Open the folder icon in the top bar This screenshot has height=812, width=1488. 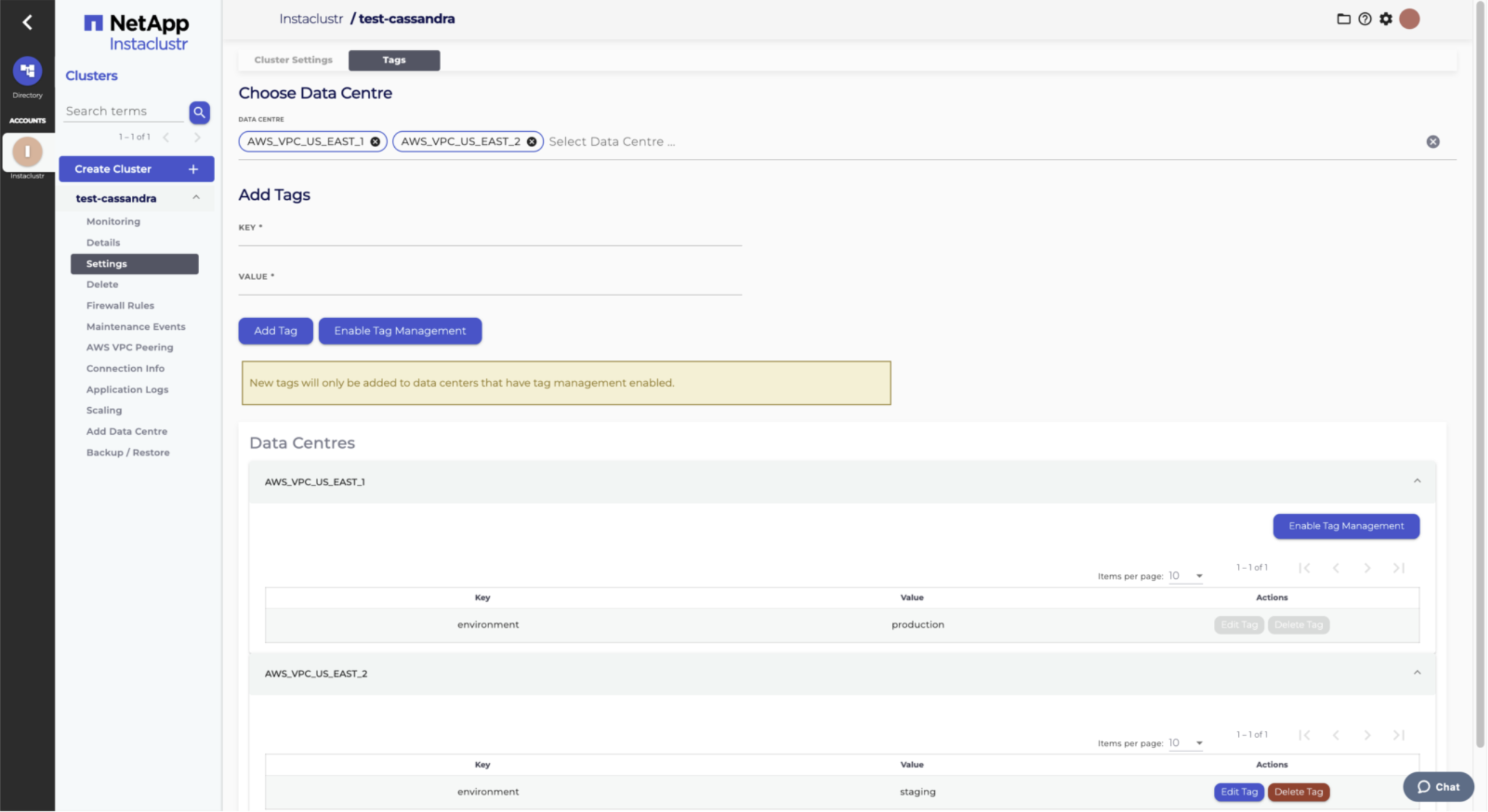(x=1343, y=19)
